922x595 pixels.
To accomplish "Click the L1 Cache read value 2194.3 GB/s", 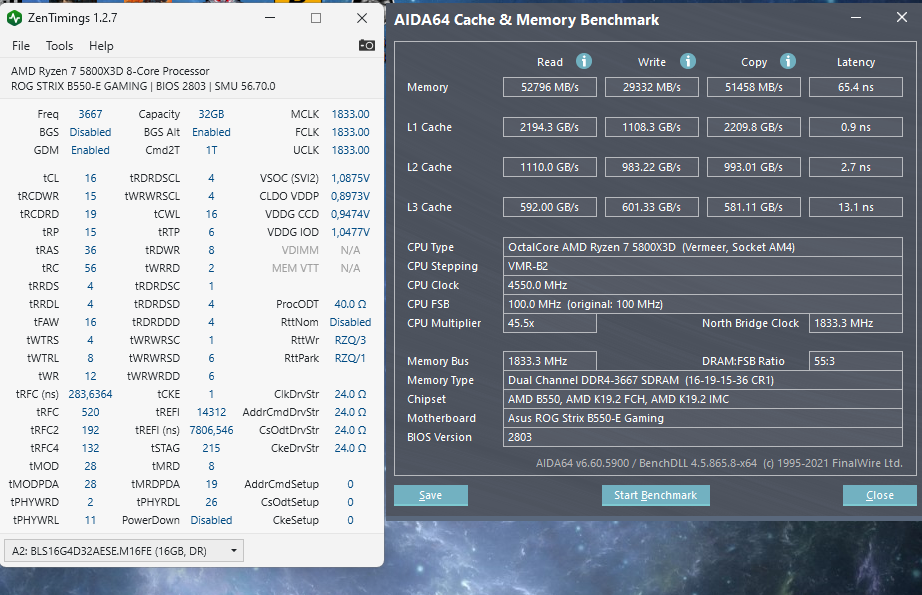I will pos(550,127).
